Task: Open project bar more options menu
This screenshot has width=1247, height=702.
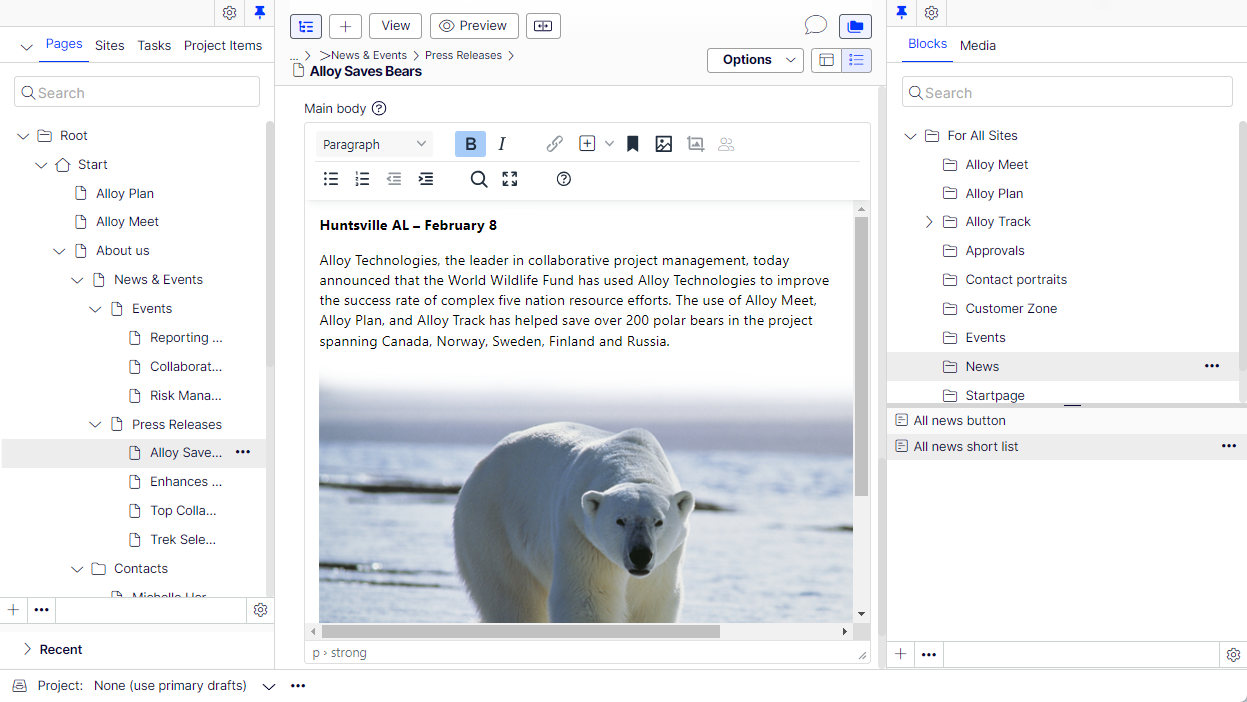Action: (298, 686)
